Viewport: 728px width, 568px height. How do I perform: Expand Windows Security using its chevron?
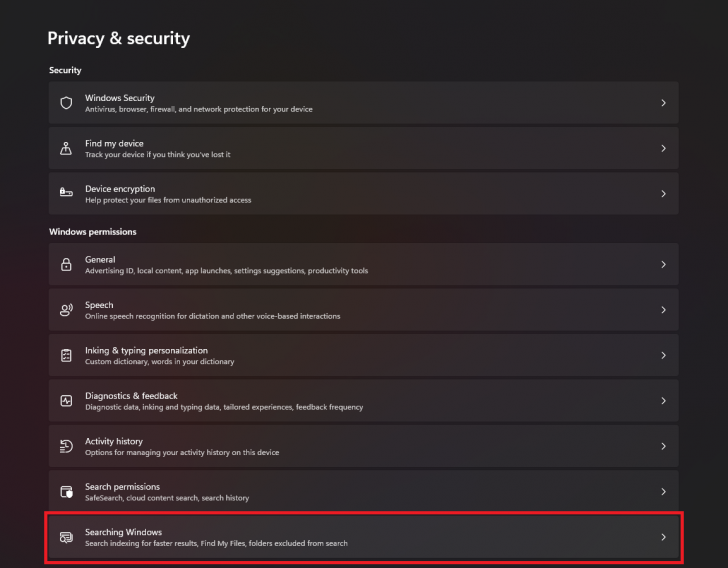coord(663,103)
